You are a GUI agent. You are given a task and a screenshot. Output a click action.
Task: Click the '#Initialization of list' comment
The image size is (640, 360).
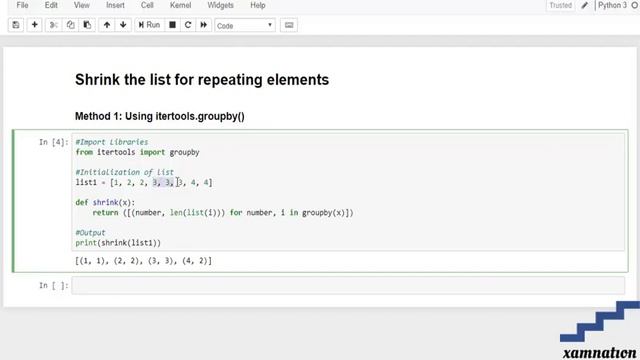[124, 172]
